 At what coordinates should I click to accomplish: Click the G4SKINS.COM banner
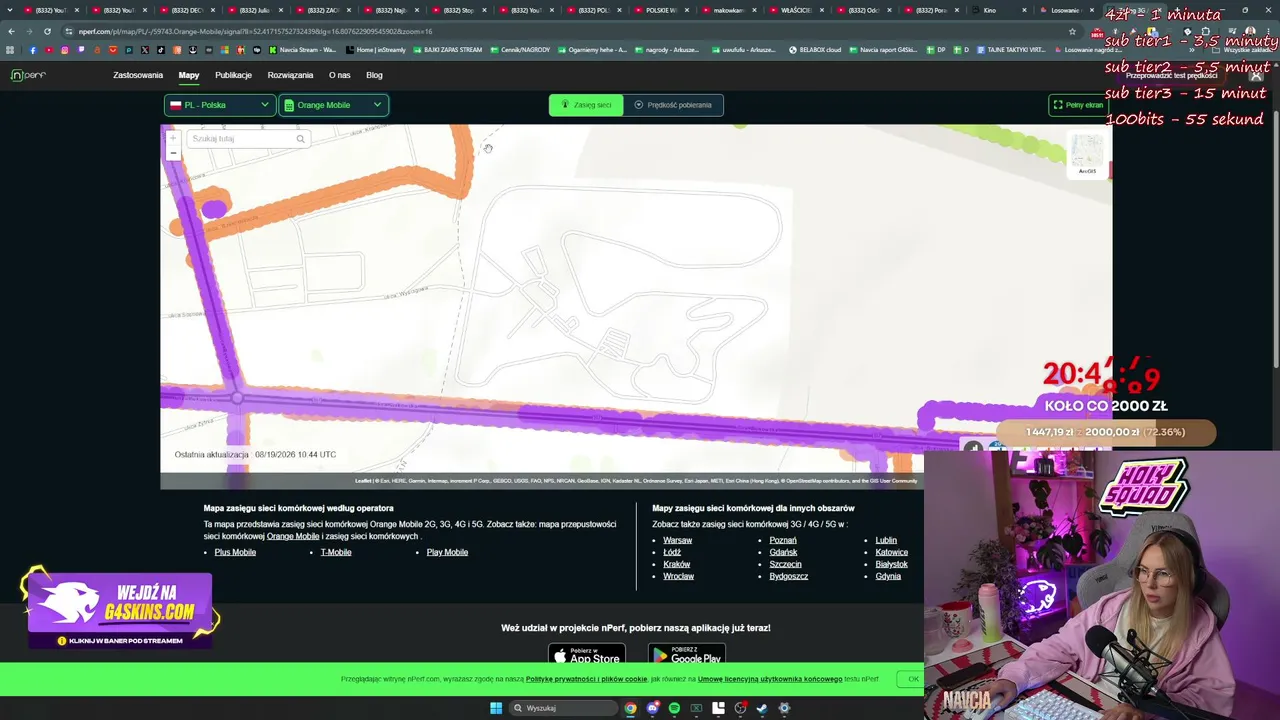(120, 609)
